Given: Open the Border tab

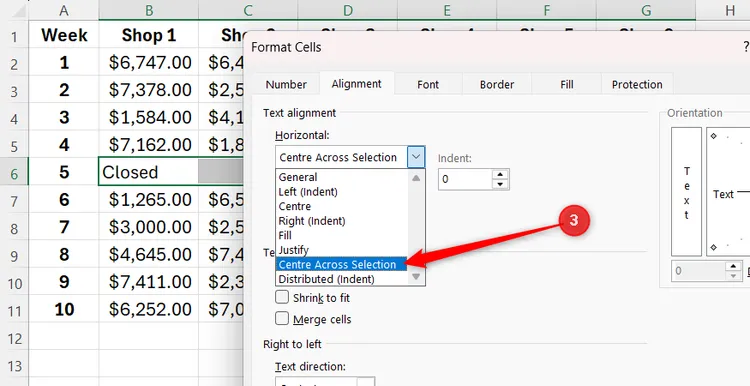Looking at the screenshot, I should pyautogui.click(x=497, y=85).
